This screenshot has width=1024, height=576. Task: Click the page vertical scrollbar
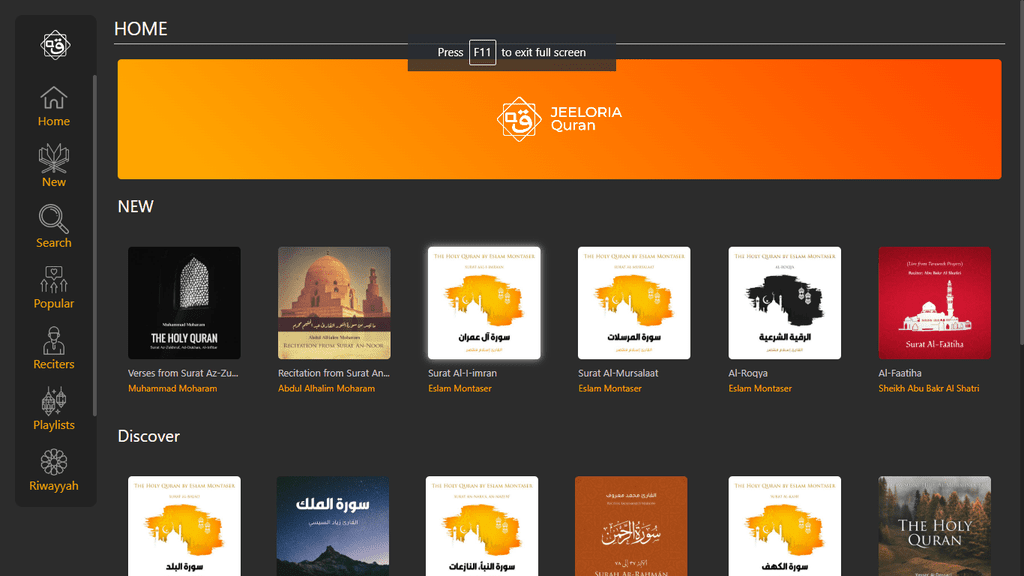[1021, 173]
